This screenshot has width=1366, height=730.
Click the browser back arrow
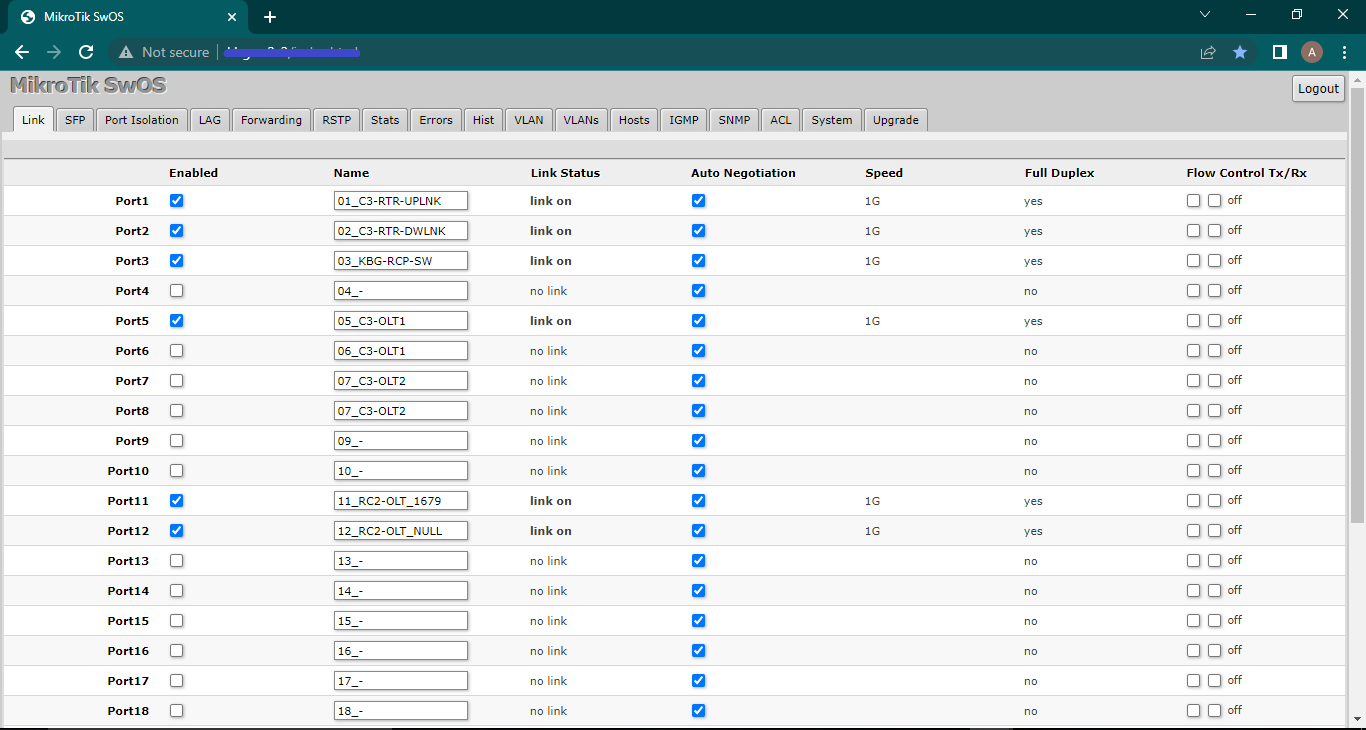tap(22, 52)
